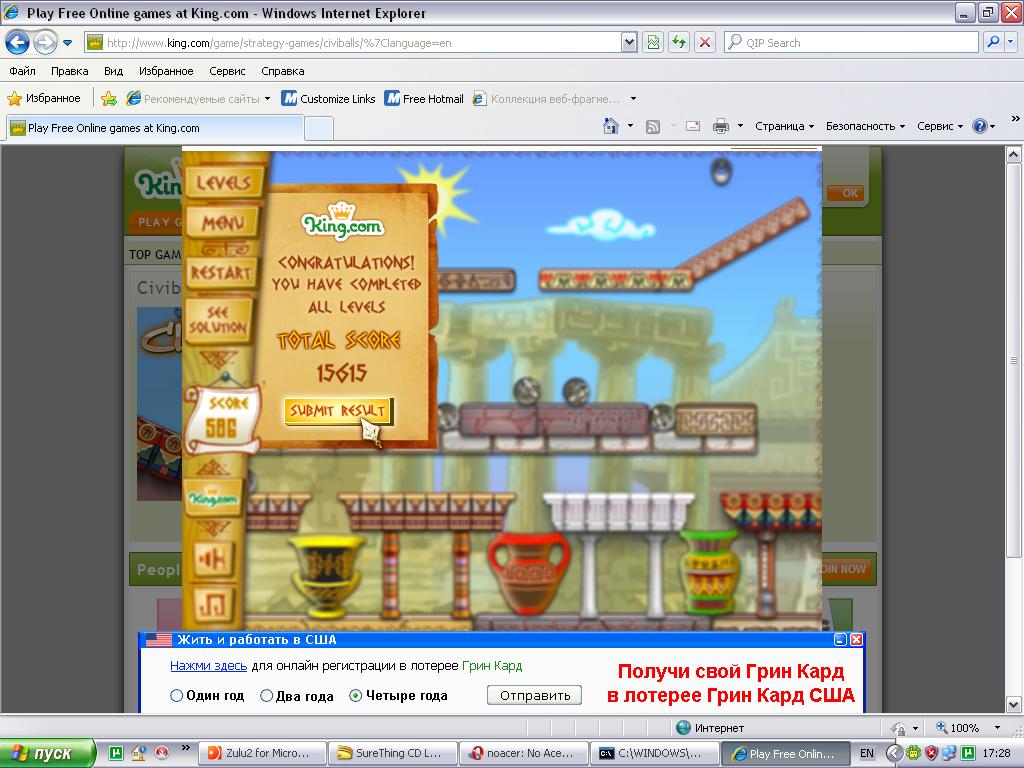This screenshot has width=1024, height=768.
Task: Select the Play Free Online games tab
Action: [x=155, y=128]
